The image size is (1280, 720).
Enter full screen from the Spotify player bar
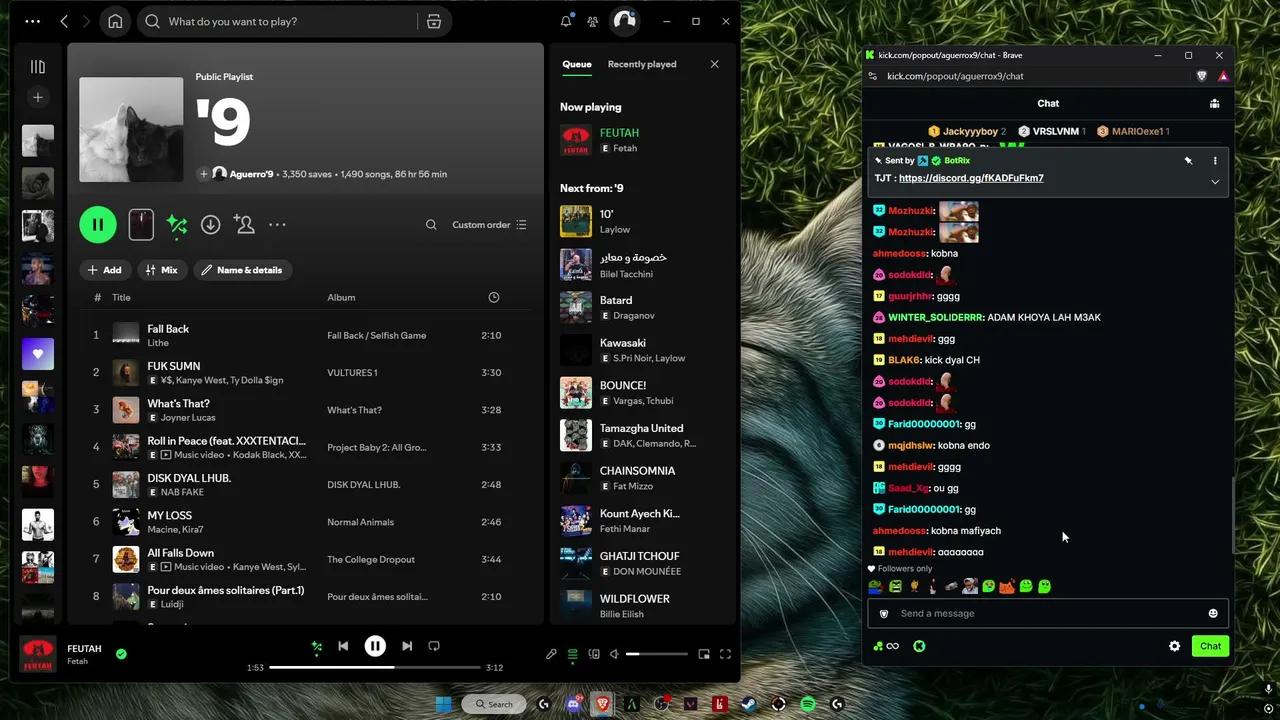tap(725, 654)
